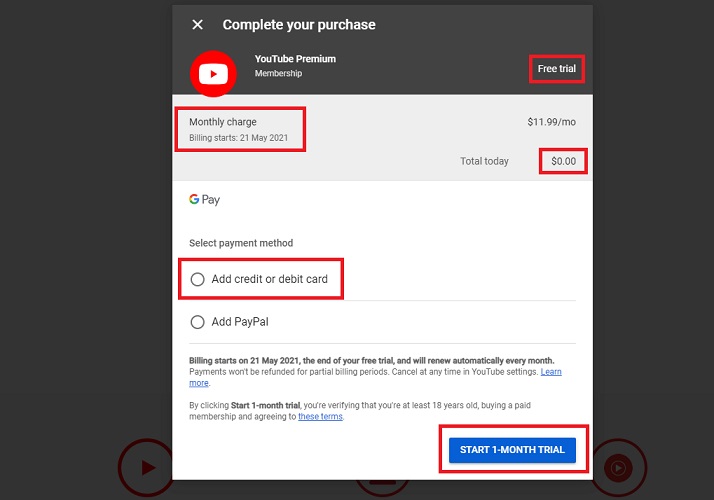This screenshot has height=500, width=714.
Task: Click the YouTube Premium title text
Action: [x=295, y=59]
